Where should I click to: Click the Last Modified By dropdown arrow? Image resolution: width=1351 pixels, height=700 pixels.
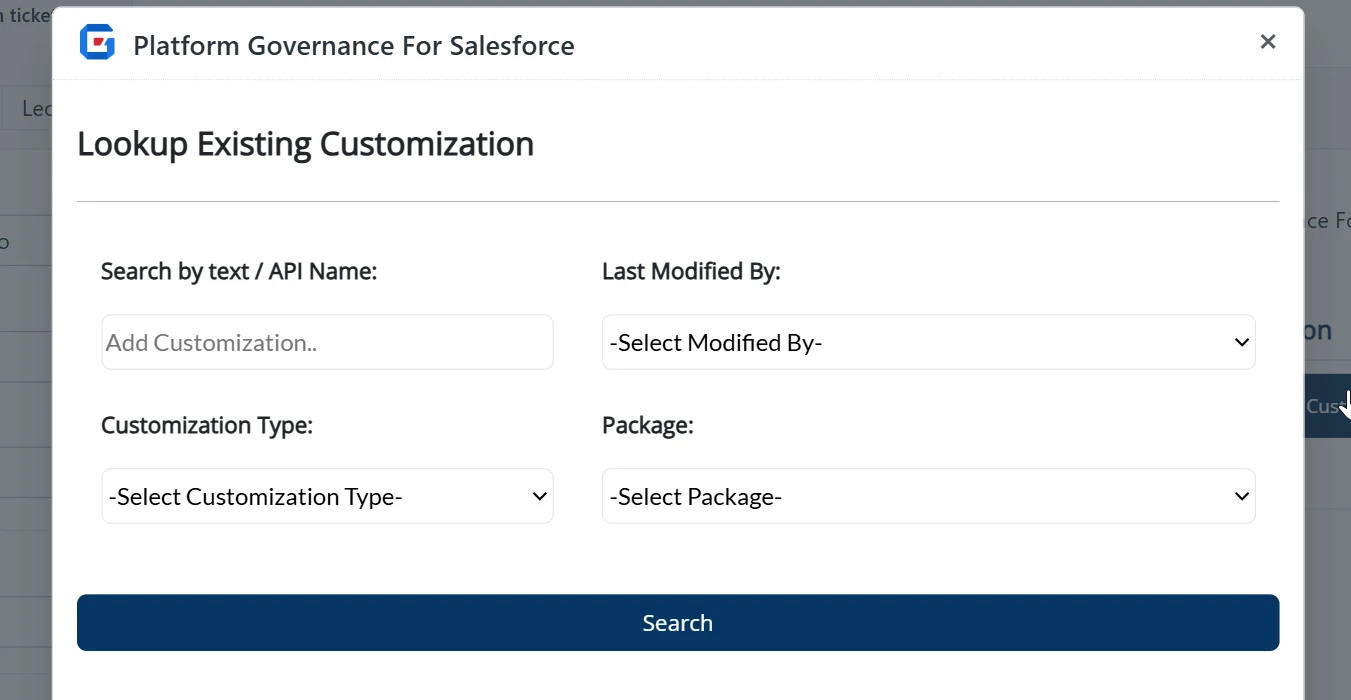click(x=1241, y=342)
